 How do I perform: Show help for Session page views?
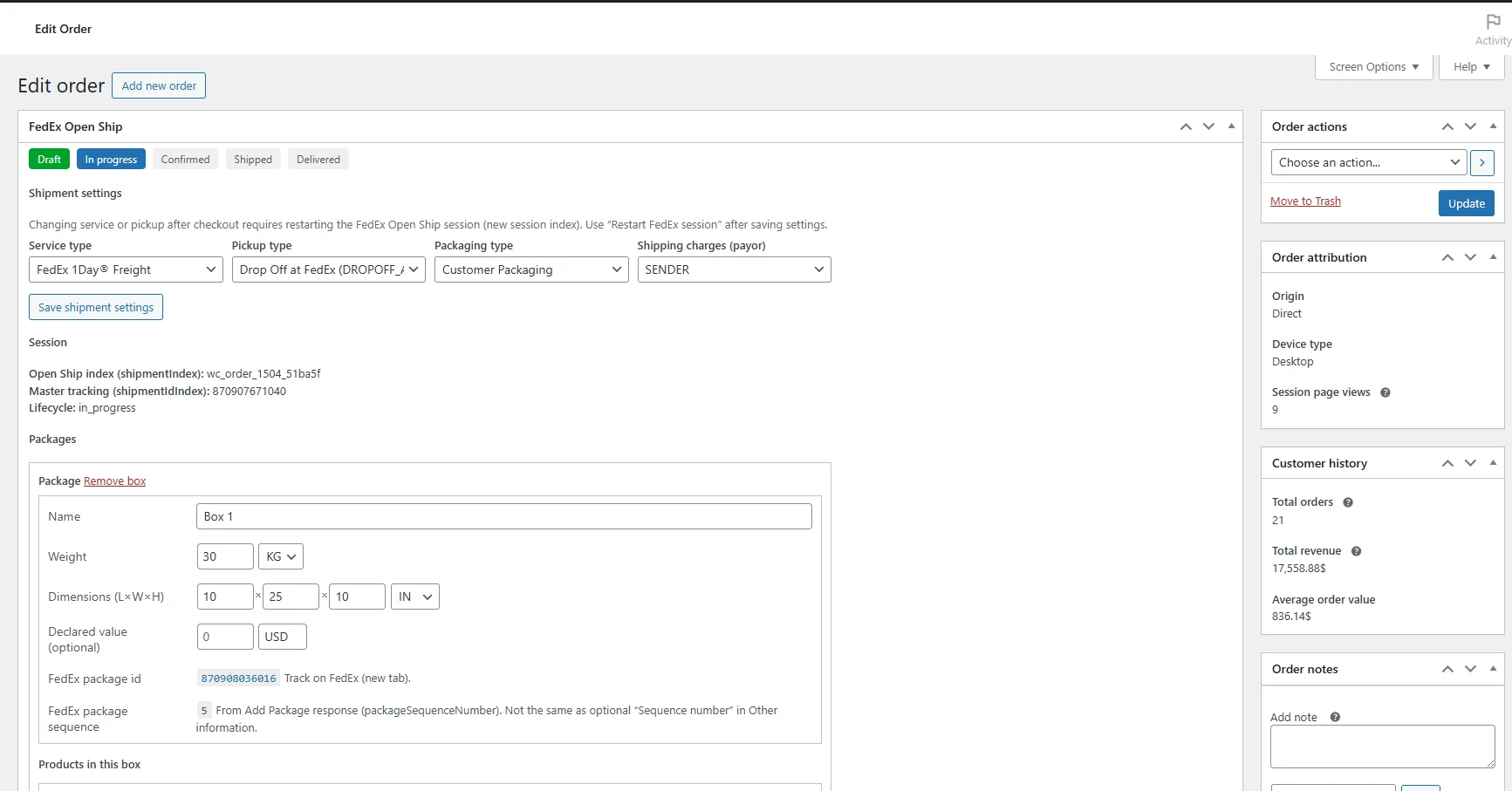[x=1385, y=392]
